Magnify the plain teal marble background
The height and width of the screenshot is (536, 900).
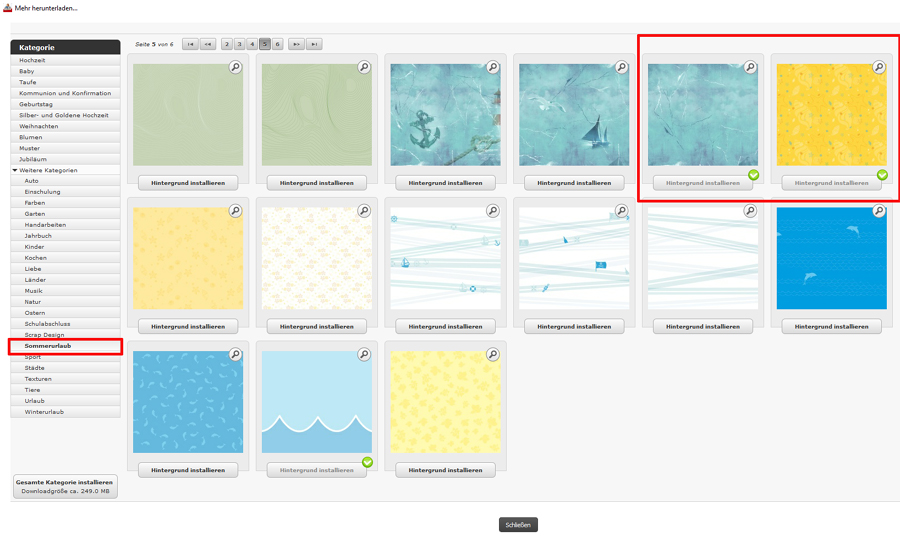750,67
